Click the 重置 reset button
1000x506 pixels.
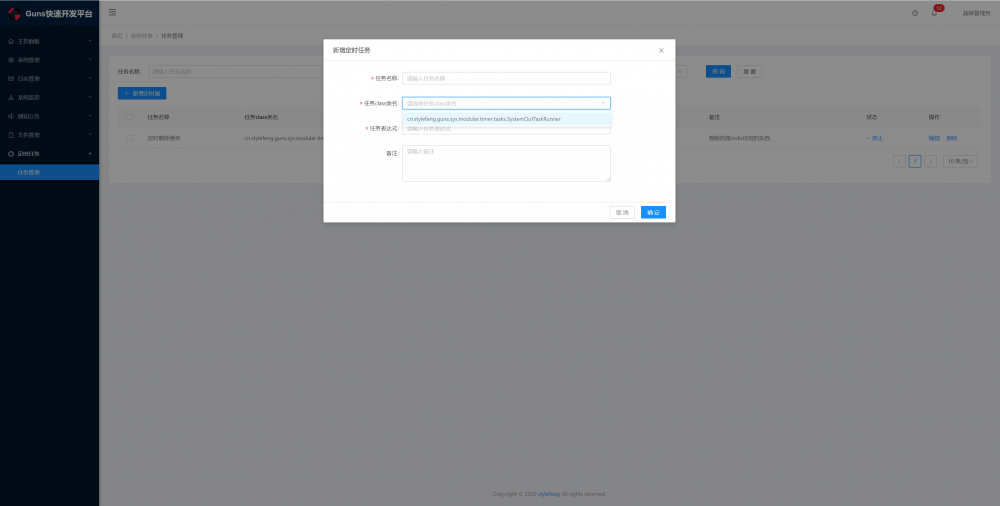[x=749, y=71]
